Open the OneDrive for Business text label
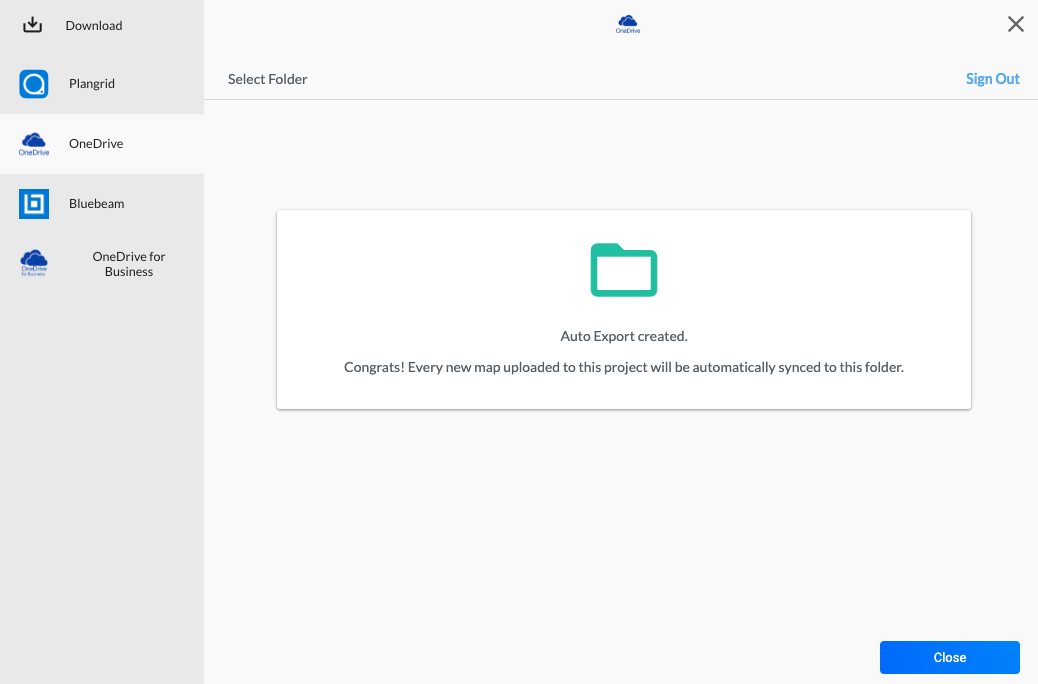Viewport: 1038px width, 684px height. (x=129, y=264)
